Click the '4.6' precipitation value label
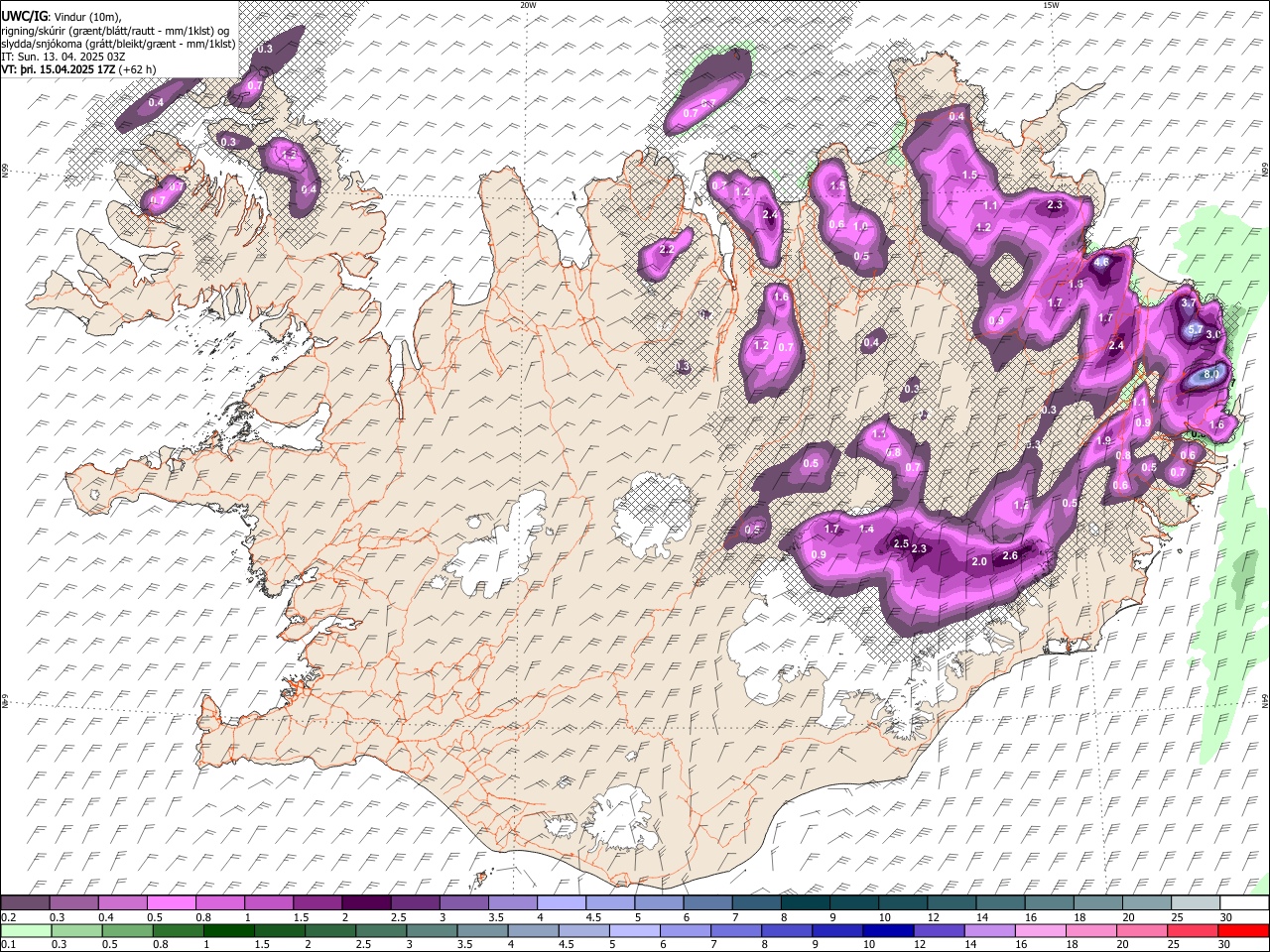The height and width of the screenshot is (952, 1270). [1100, 263]
